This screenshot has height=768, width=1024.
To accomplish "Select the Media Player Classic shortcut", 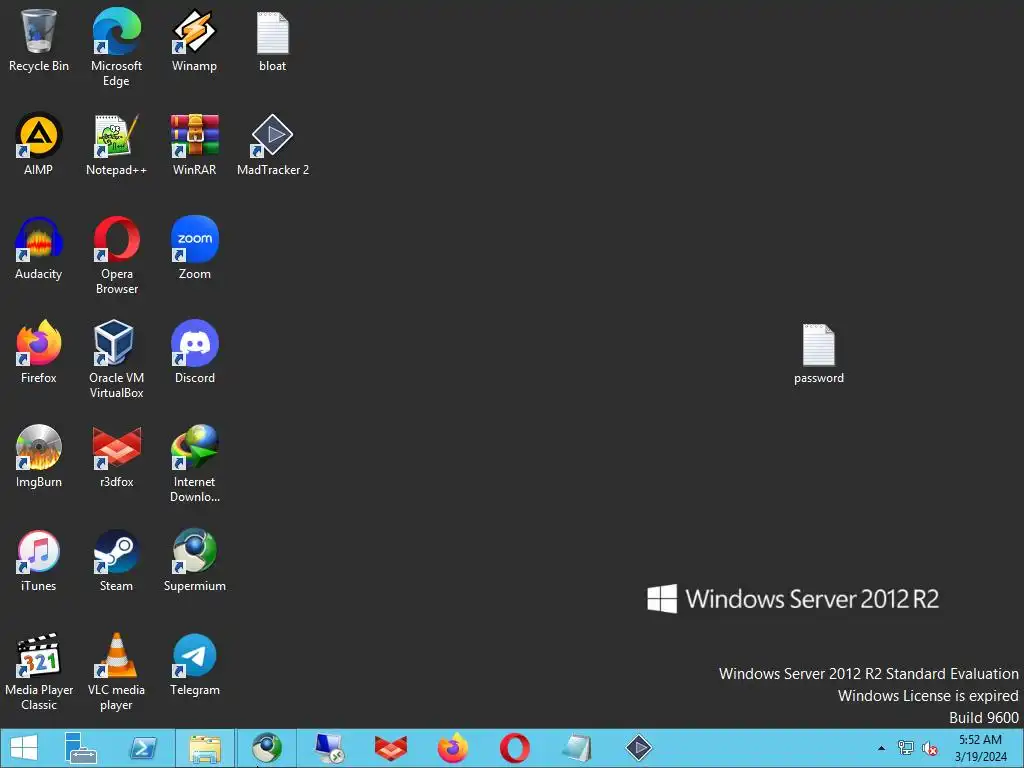I will [39, 671].
